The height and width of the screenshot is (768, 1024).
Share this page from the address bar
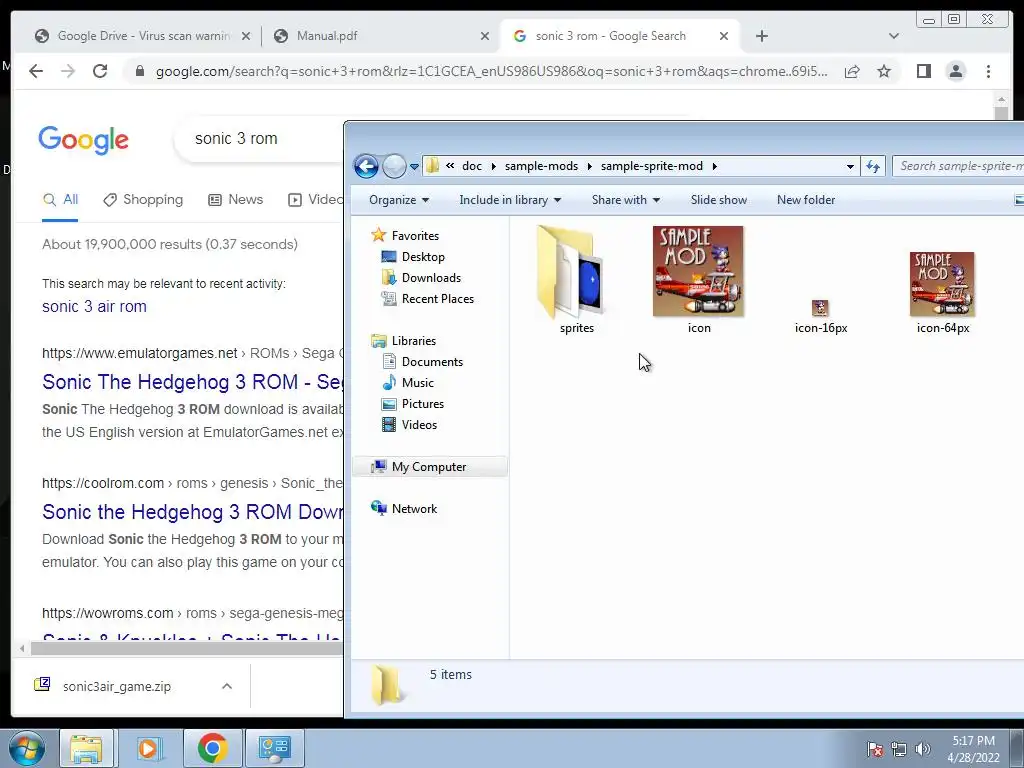click(852, 71)
